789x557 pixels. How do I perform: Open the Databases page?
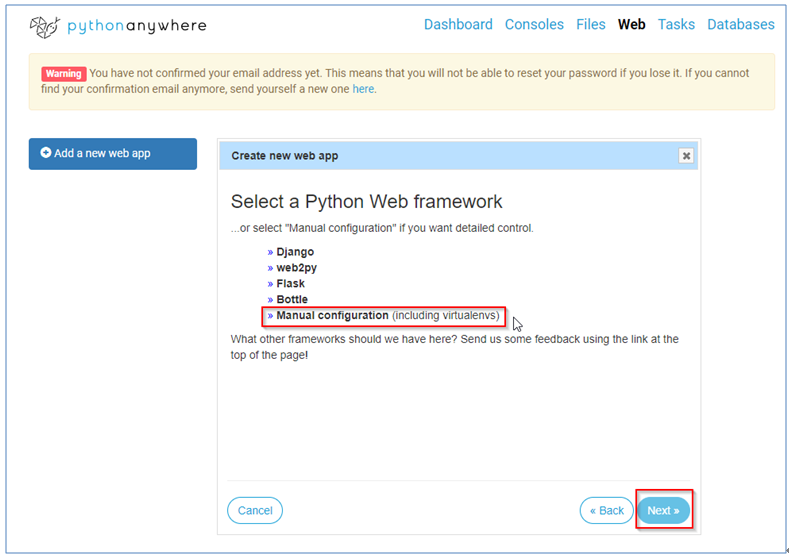click(x=741, y=24)
